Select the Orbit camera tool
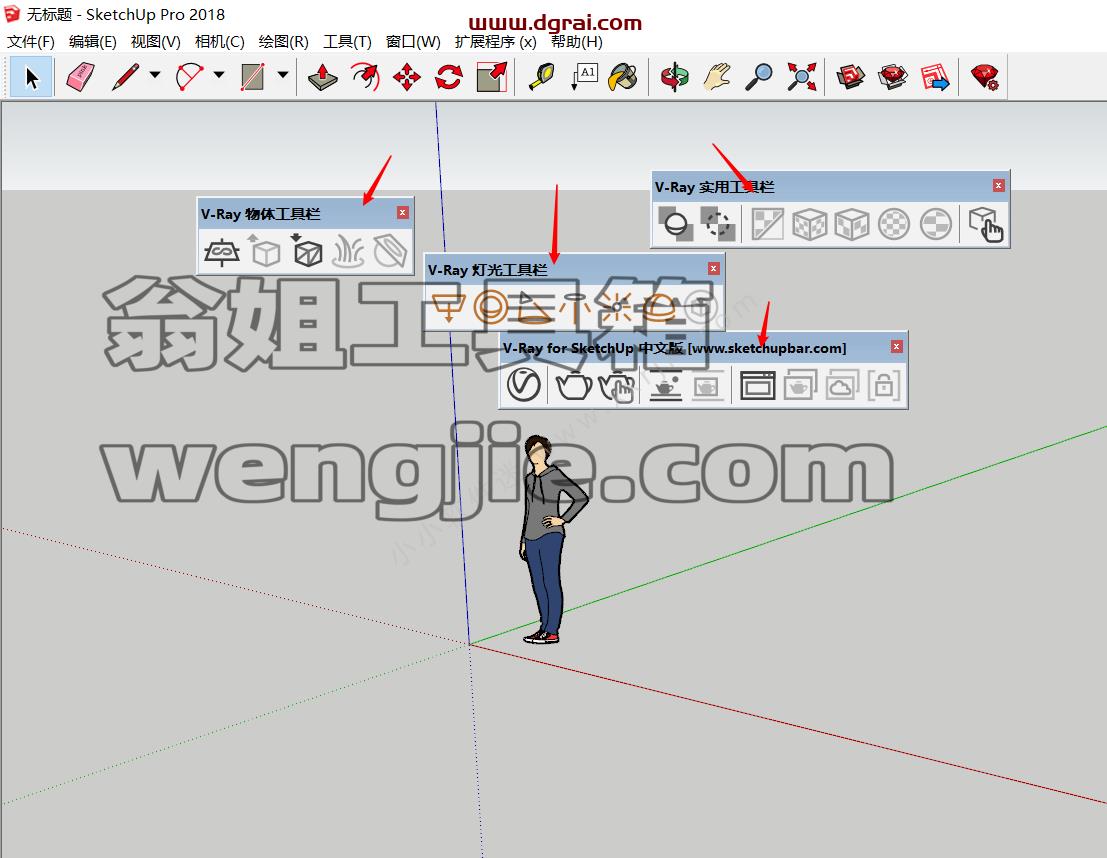This screenshot has height=858, width=1107. coord(675,77)
